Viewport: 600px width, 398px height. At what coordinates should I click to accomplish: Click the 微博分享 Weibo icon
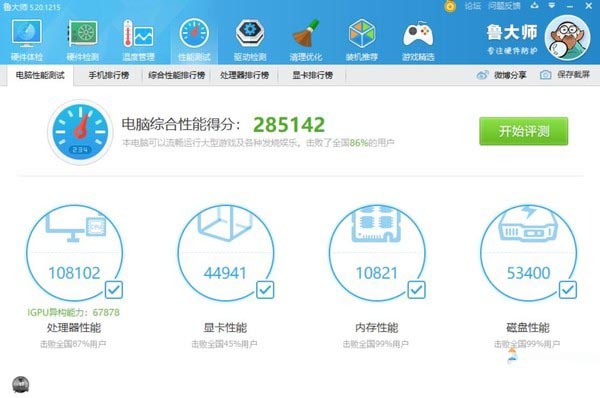[482, 75]
